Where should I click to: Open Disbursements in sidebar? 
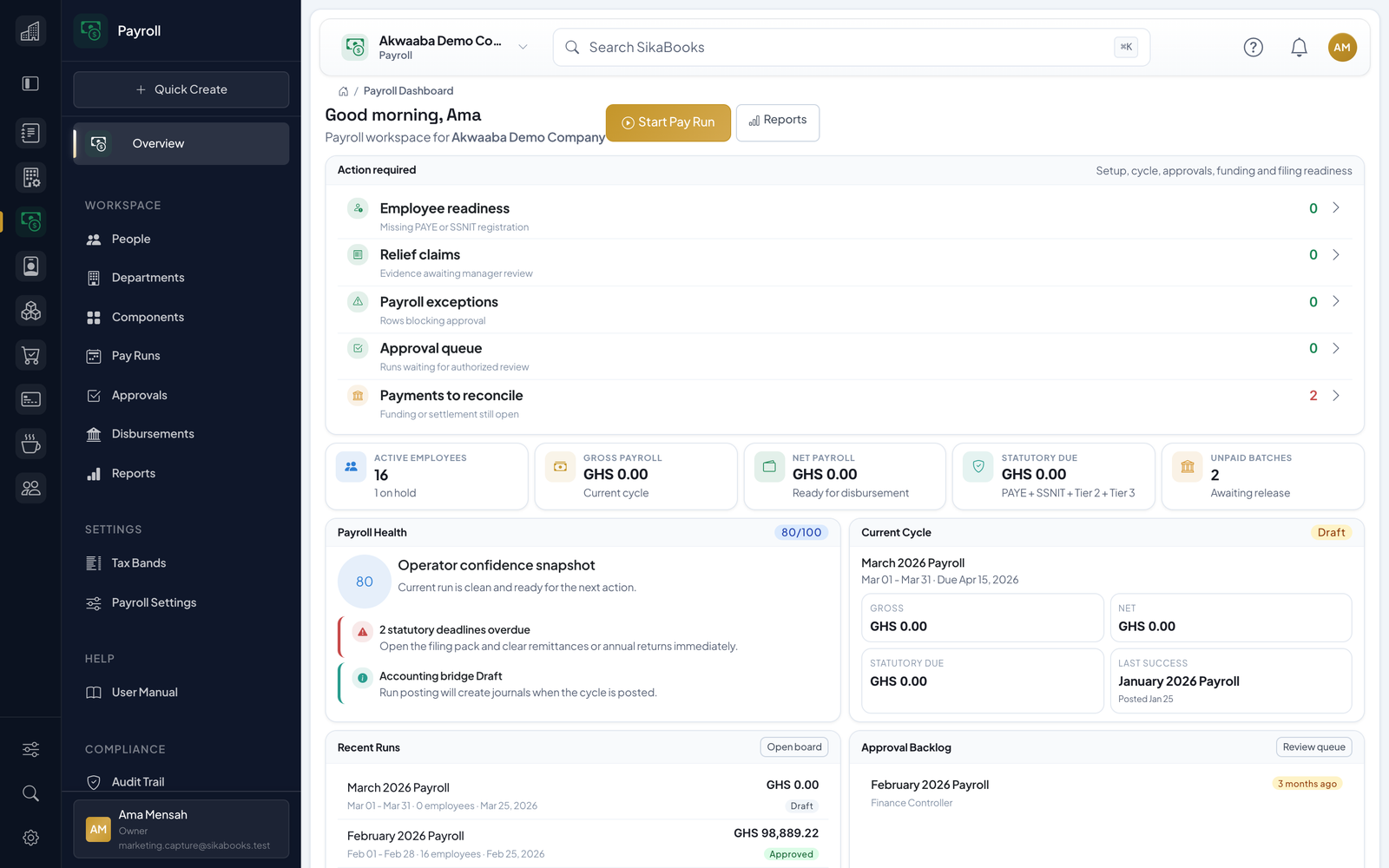[181, 434]
